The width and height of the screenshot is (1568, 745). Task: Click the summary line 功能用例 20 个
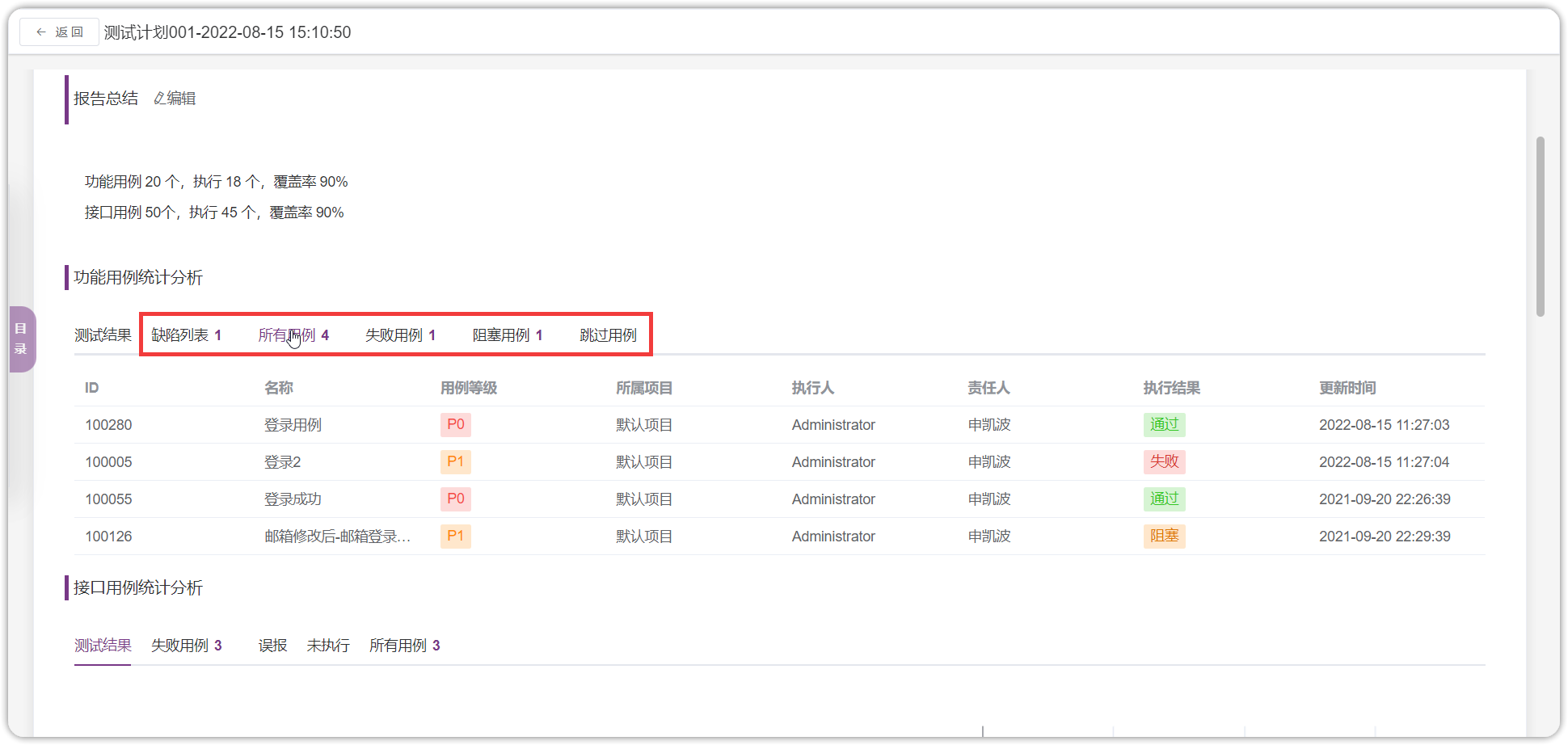(217, 182)
